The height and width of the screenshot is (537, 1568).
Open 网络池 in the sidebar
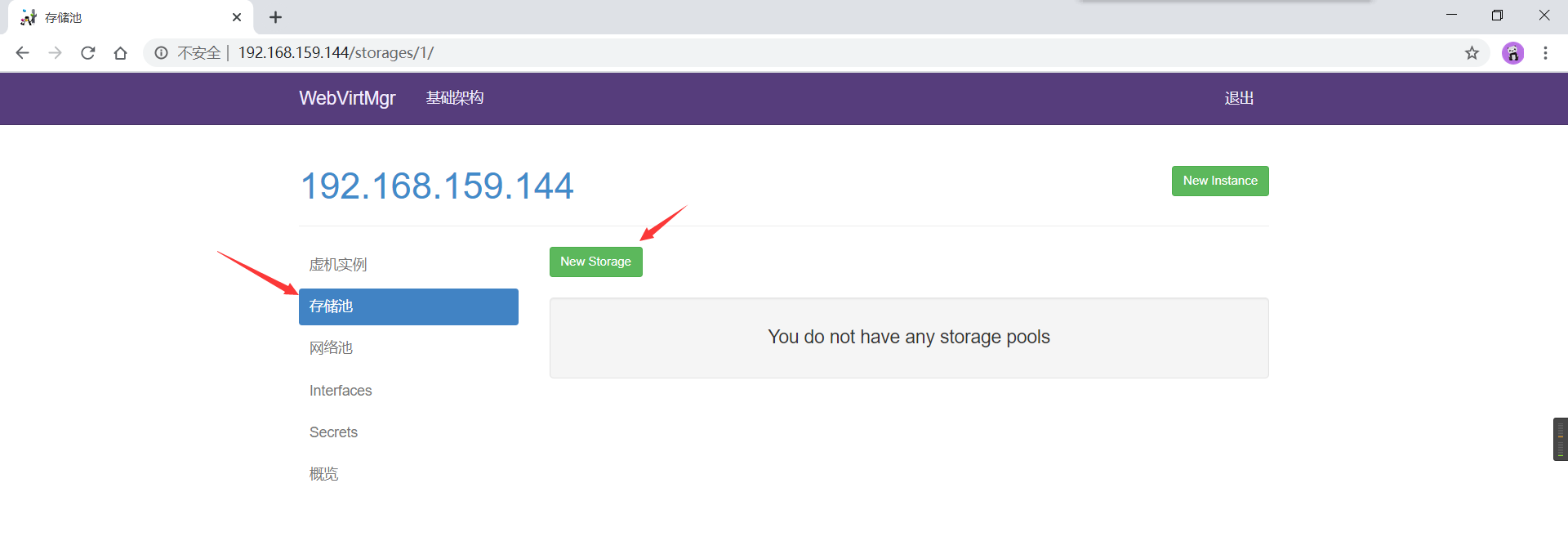click(x=408, y=348)
